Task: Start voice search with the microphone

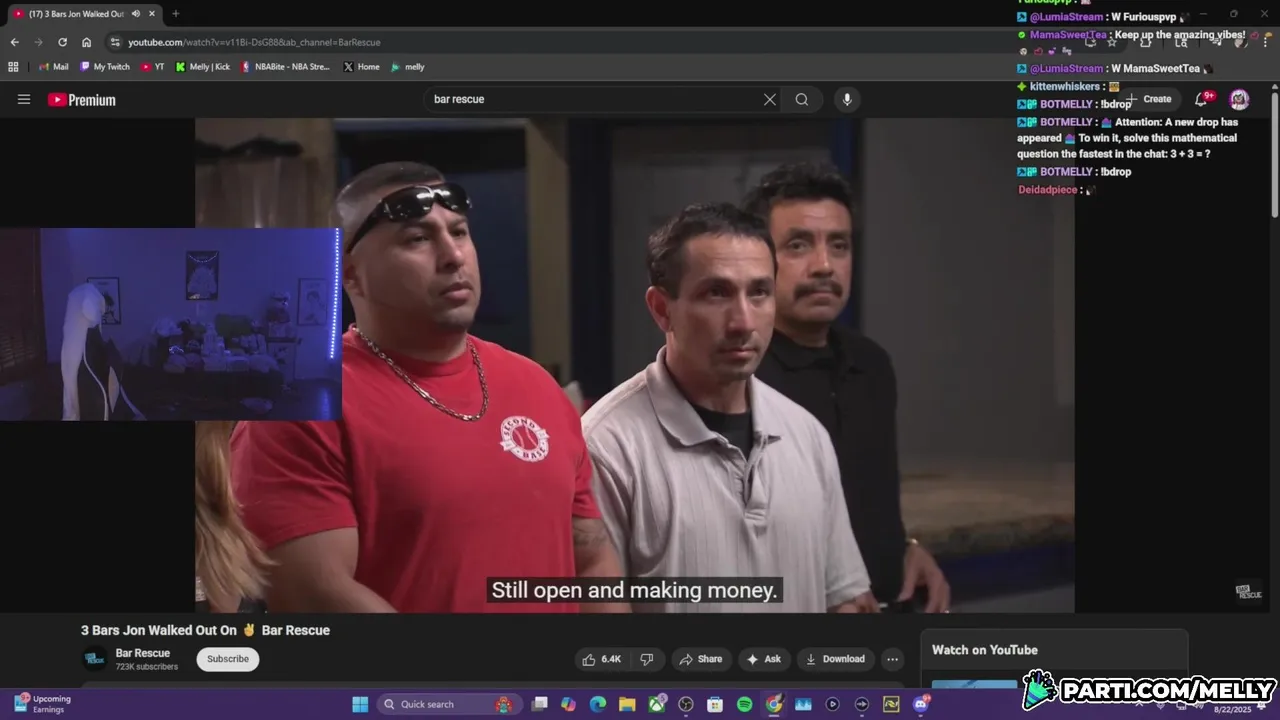Action: 847,99
